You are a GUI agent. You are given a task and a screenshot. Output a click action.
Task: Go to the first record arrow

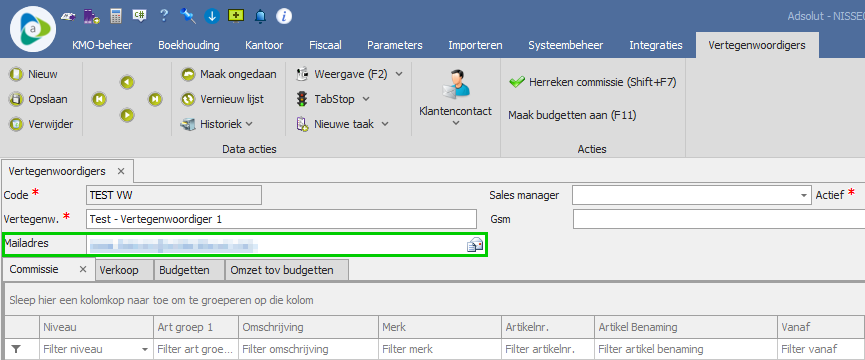[99, 99]
